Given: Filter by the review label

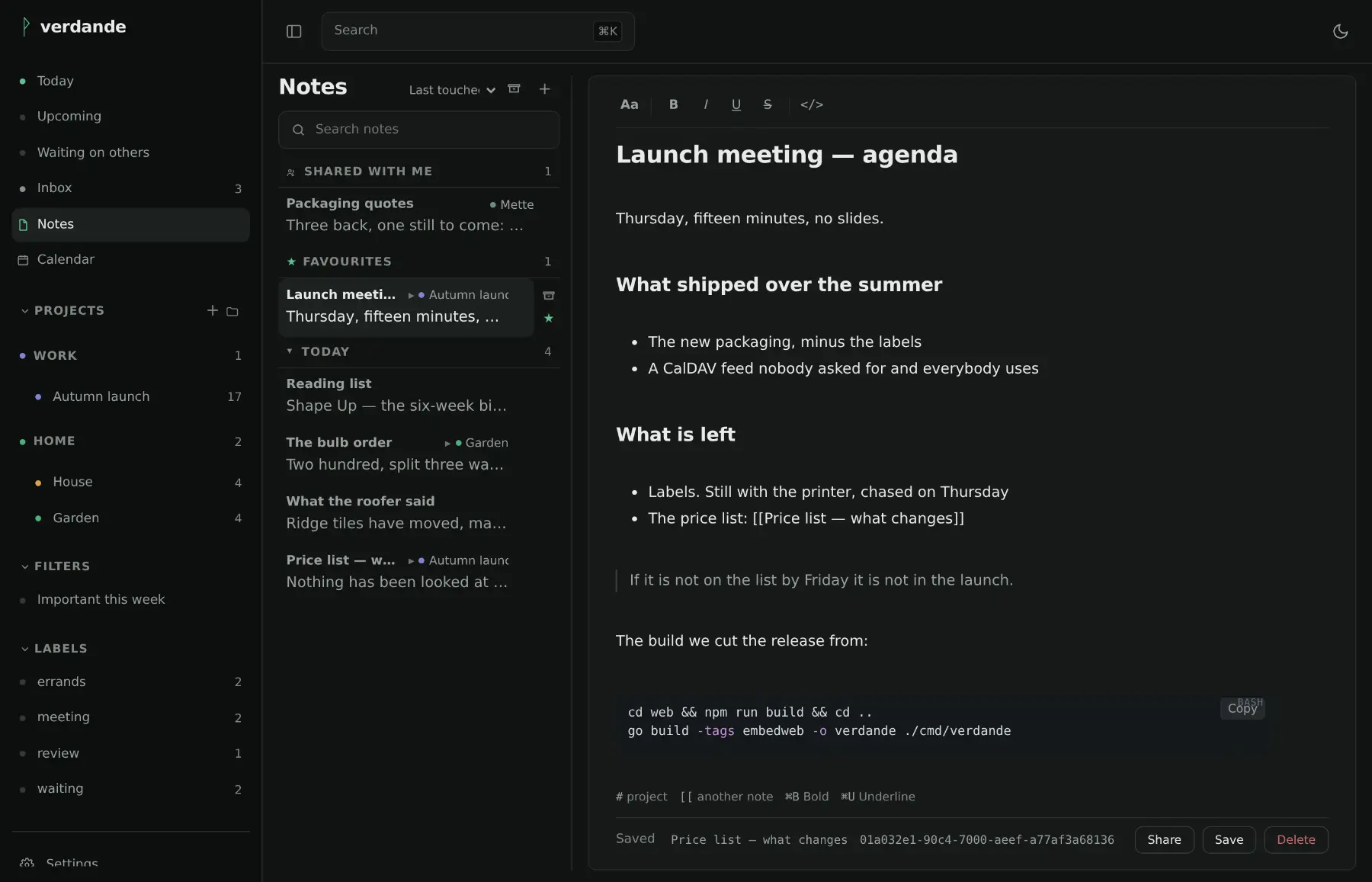Looking at the screenshot, I should 130,753.
